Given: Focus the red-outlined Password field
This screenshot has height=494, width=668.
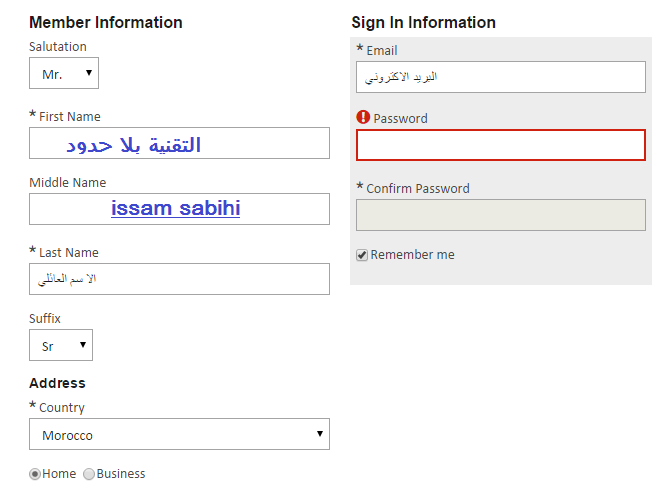Looking at the screenshot, I should [501, 145].
